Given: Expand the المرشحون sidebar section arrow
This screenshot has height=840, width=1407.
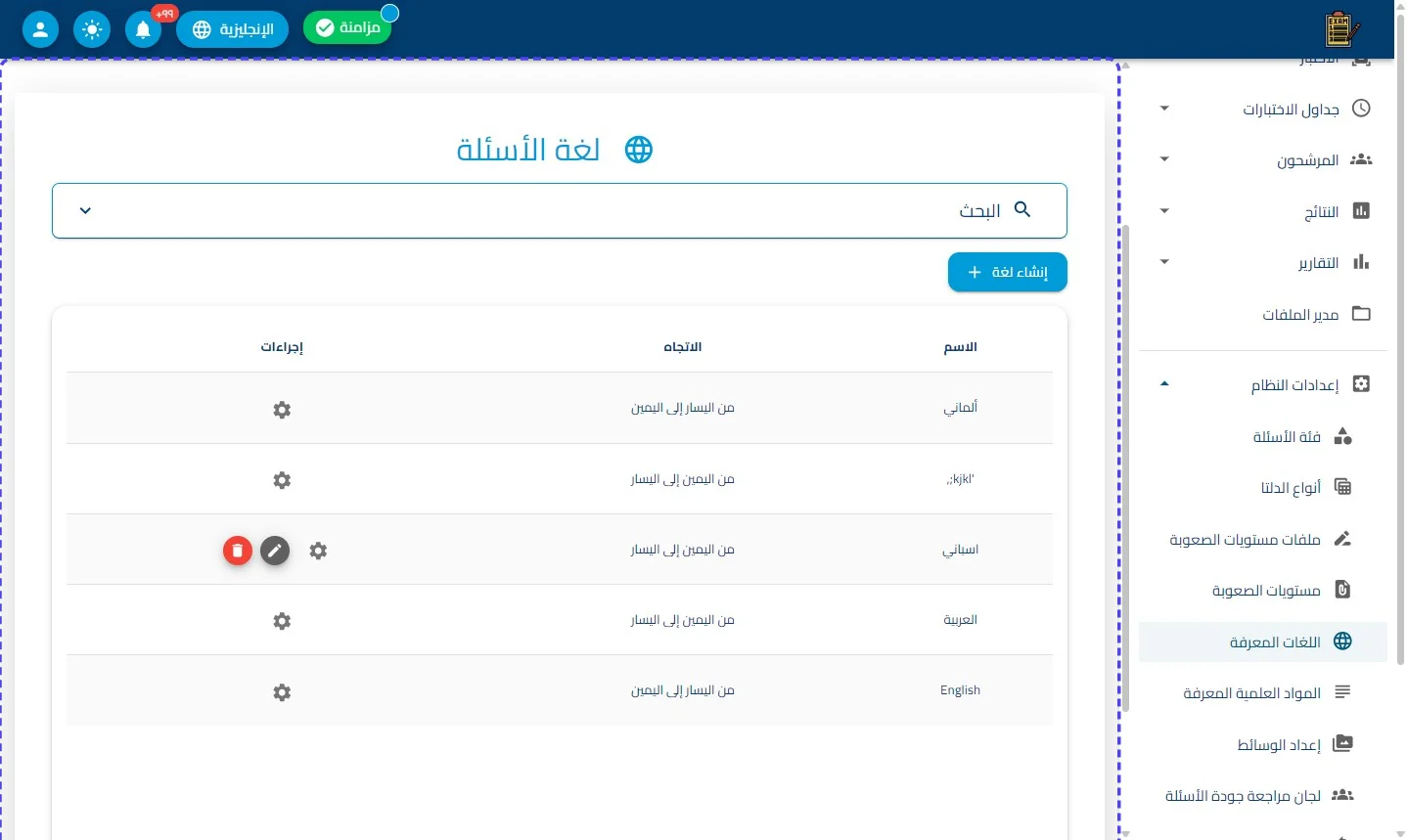Looking at the screenshot, I should 1164,159.
